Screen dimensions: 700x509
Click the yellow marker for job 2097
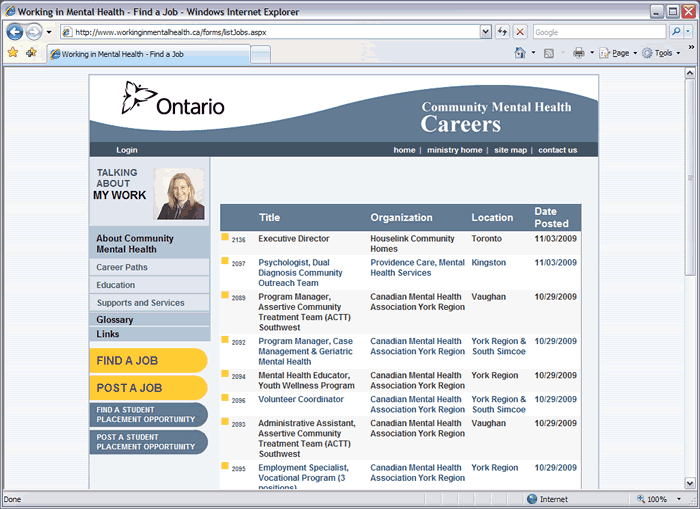(x=225, y=261)
